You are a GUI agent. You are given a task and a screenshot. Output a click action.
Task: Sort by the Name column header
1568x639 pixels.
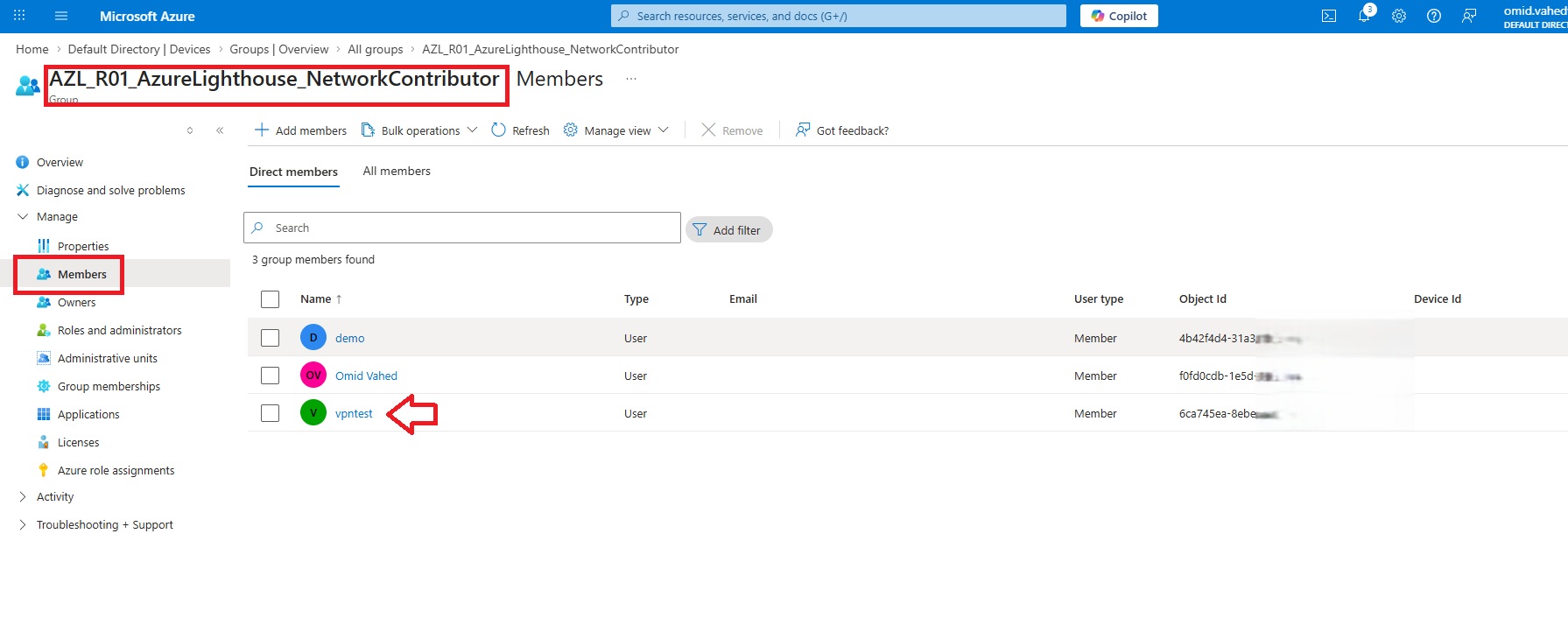tap(320, 298)
